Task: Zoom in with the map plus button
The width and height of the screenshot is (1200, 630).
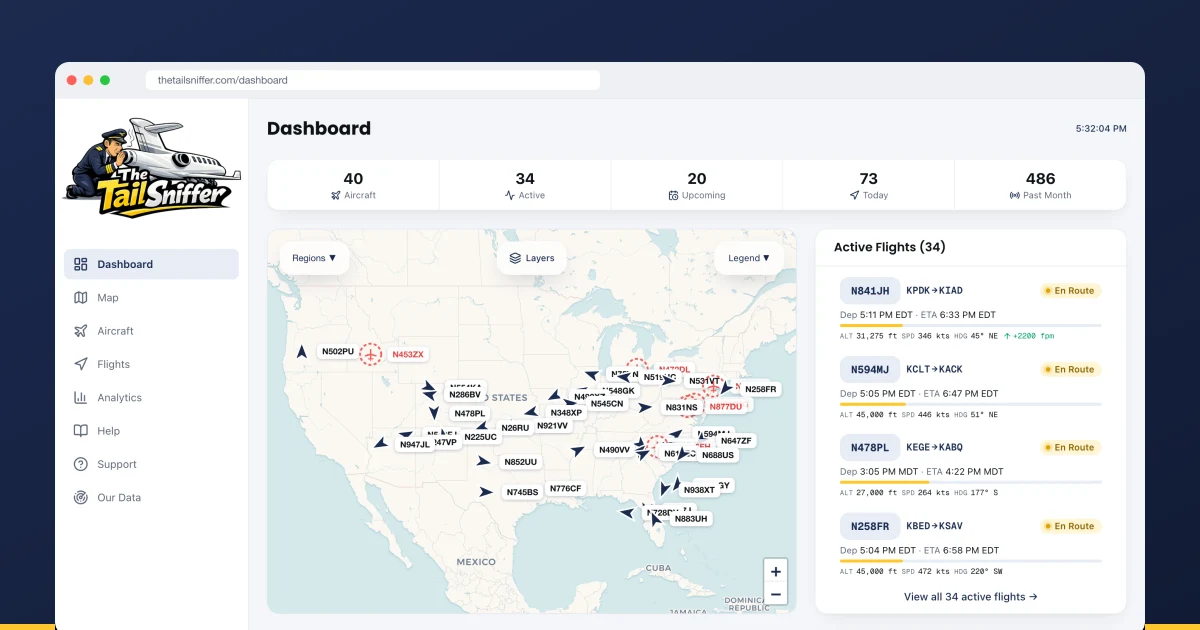Action: coord(776,571)
